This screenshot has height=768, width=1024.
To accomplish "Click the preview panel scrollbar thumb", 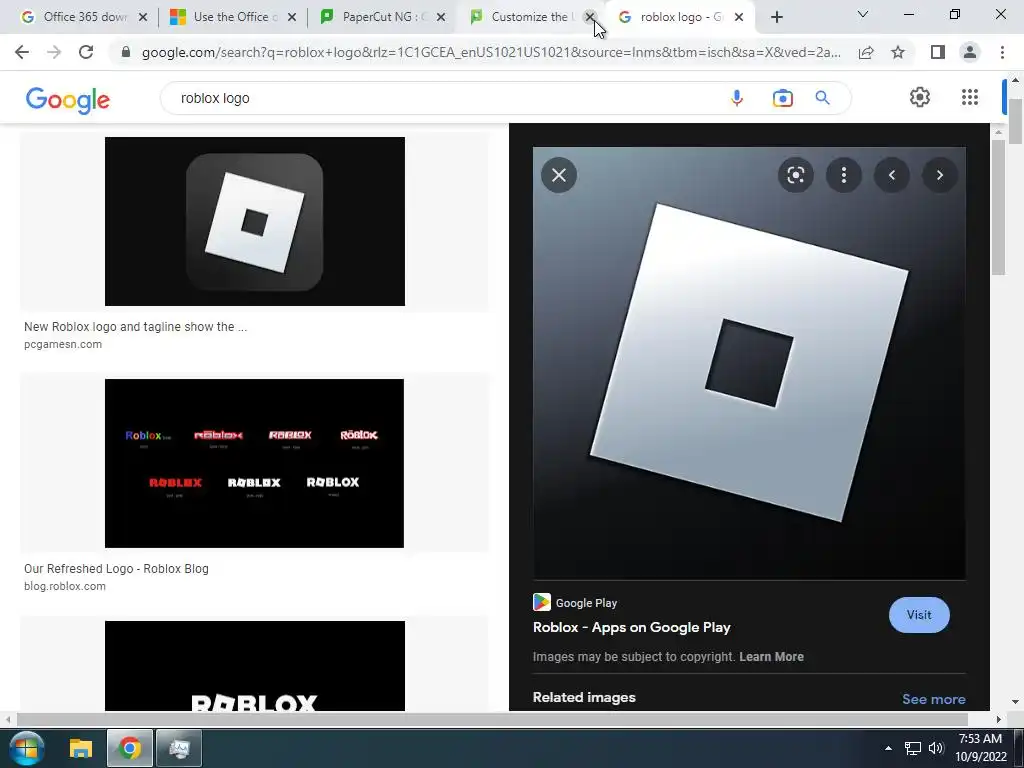I will tap(999, 208).
